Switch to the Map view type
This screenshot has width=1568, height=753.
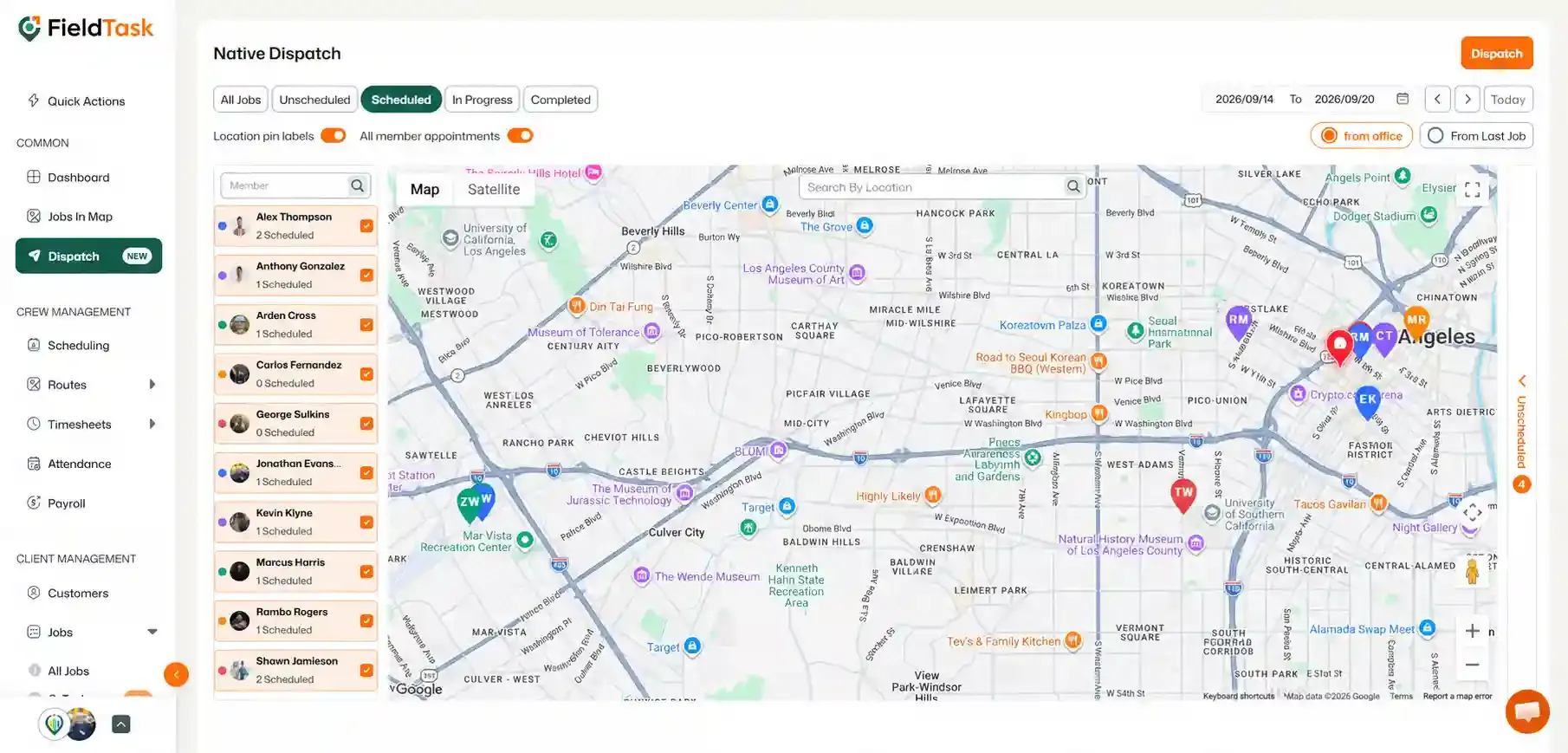click(424, 189)
